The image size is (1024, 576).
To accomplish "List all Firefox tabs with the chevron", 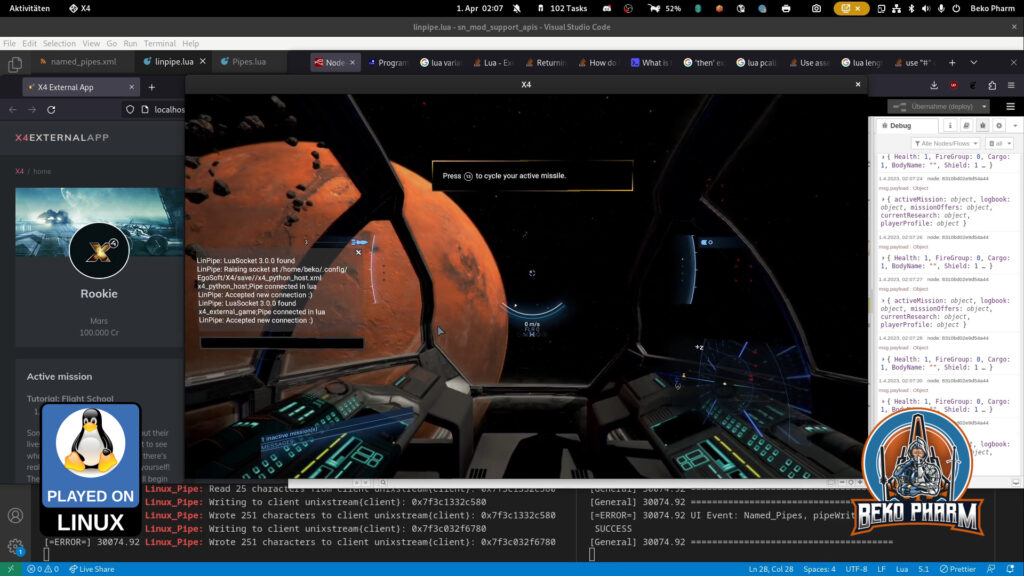I will [974, 63].
